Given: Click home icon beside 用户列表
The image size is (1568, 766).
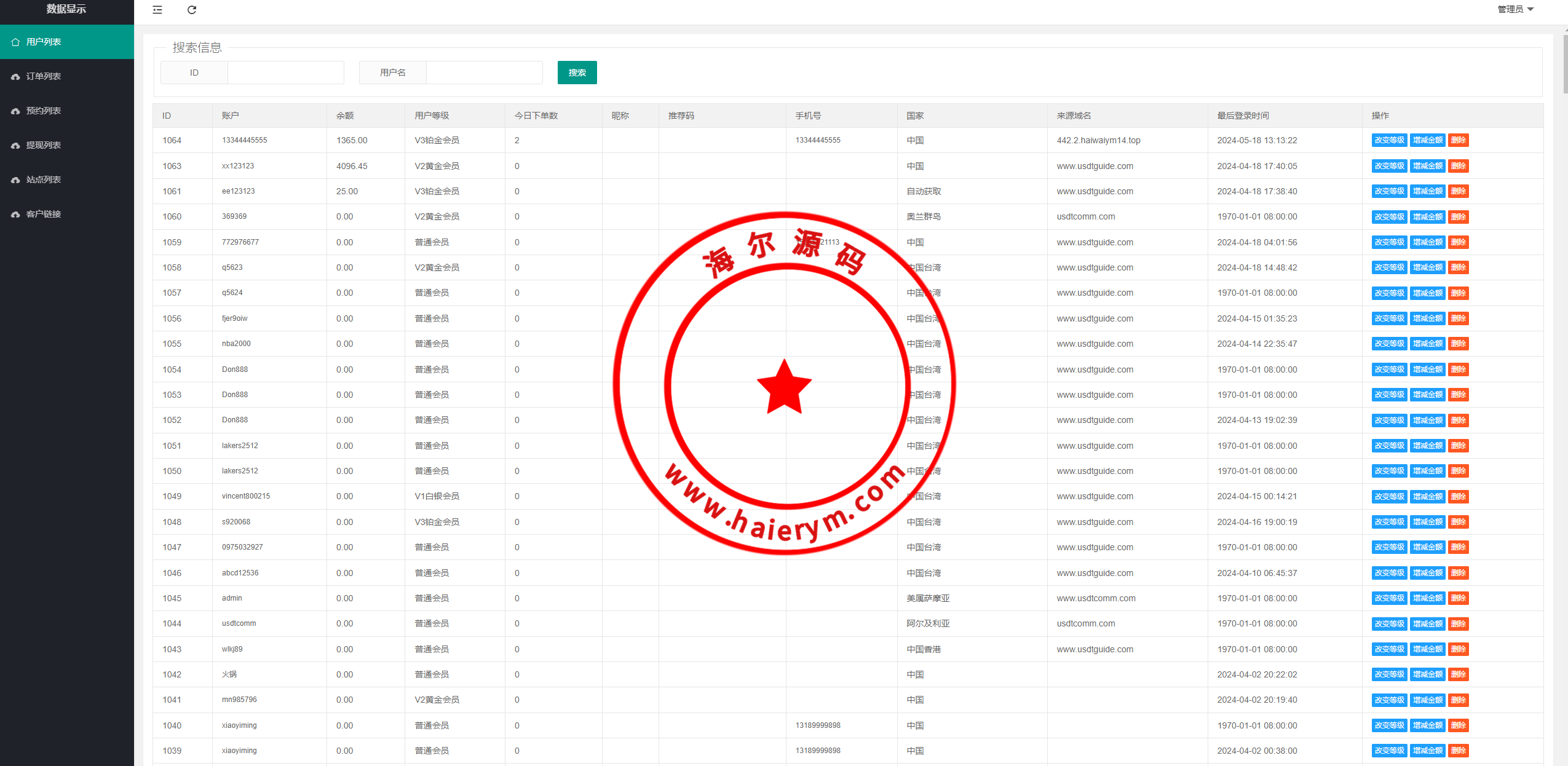Looking at the screenshot, I should click(15, 42).
